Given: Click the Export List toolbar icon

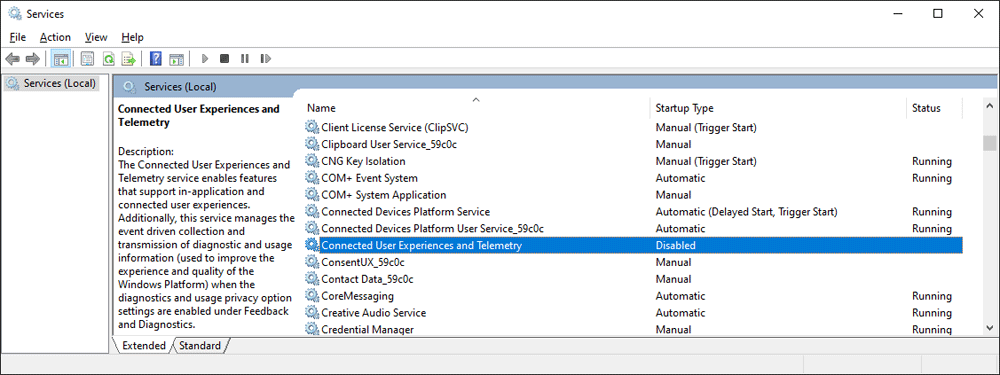Looking at the screenshot, I should 129,59.
